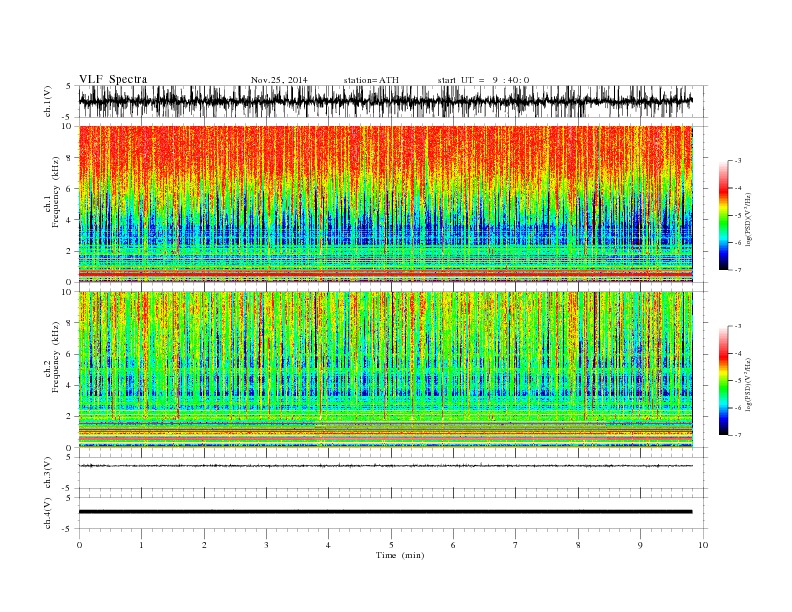Select the "Nov.25, 2014" date label
Screen dimensions: 792x612
(279, 80)
